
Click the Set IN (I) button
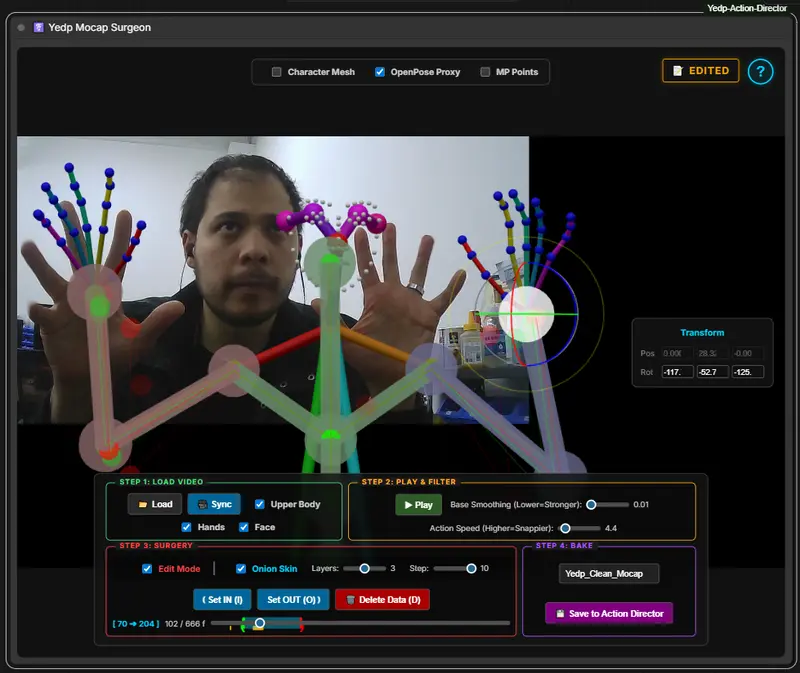coord(222,600)
